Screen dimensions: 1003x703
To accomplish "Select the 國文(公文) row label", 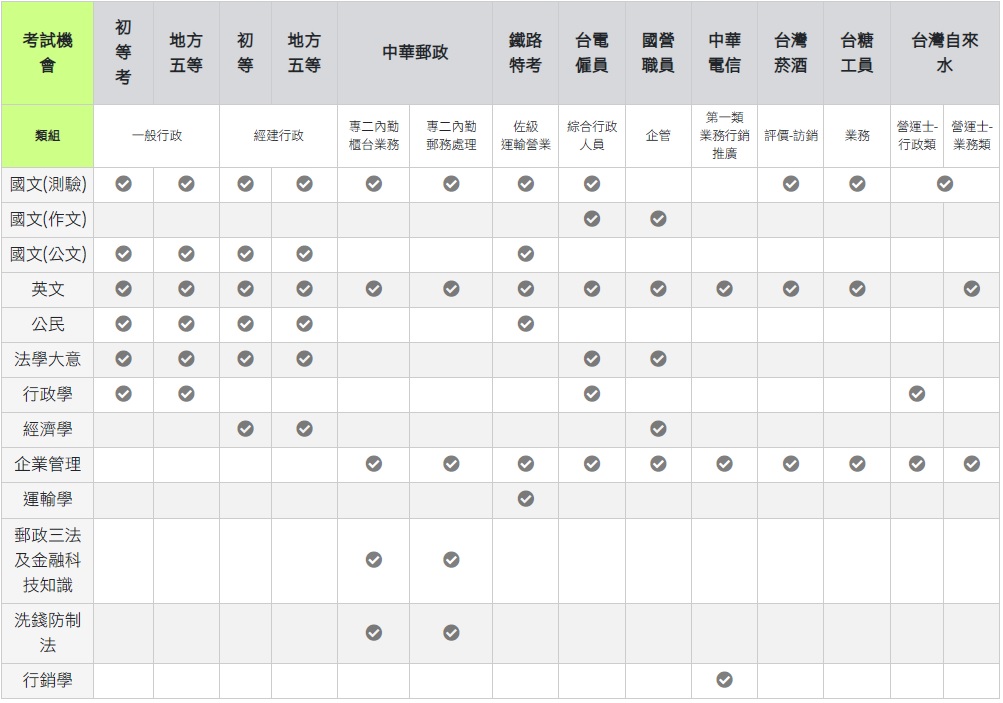I will 47,255.
